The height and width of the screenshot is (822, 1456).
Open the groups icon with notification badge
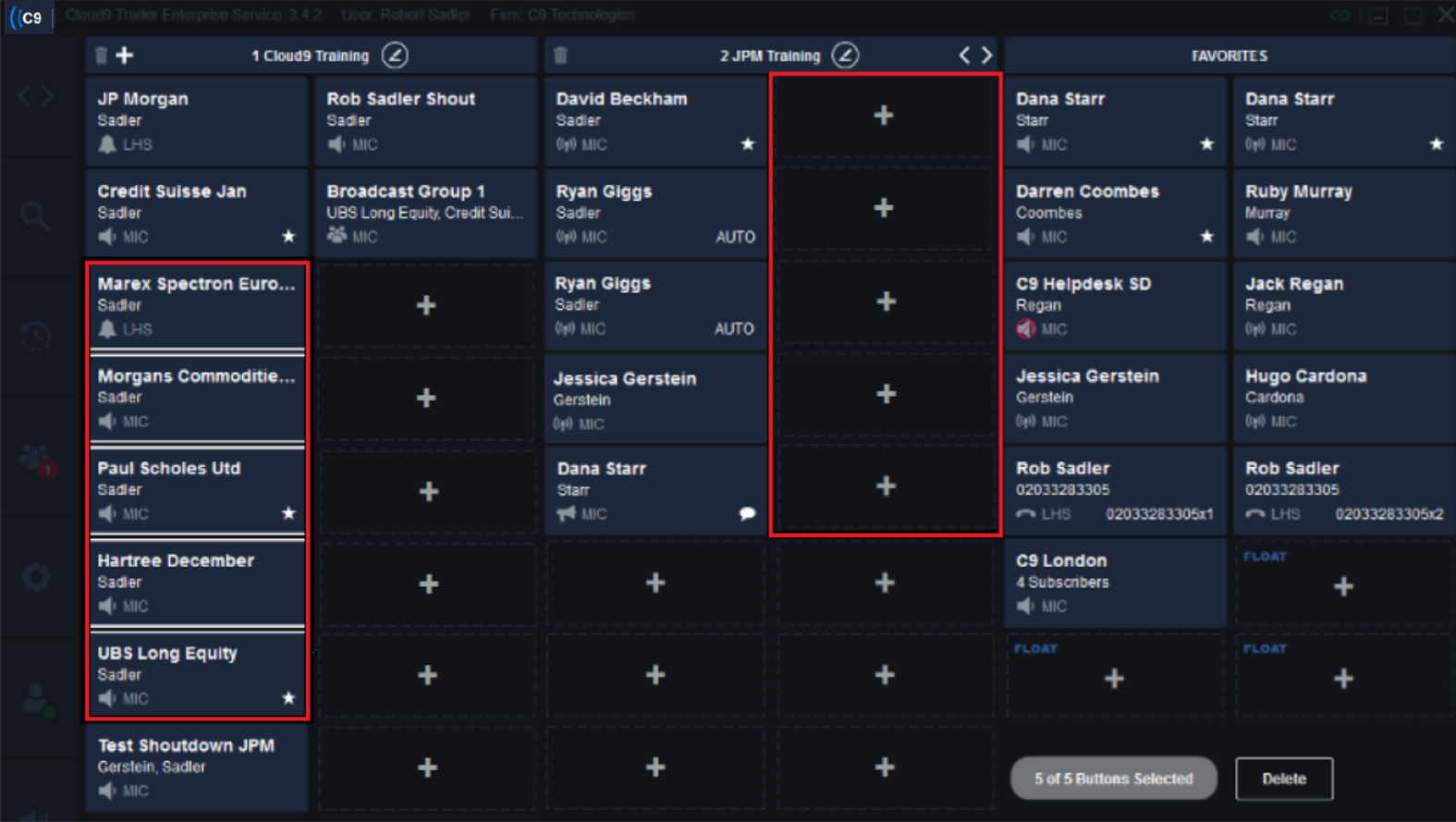click(38, 459)
